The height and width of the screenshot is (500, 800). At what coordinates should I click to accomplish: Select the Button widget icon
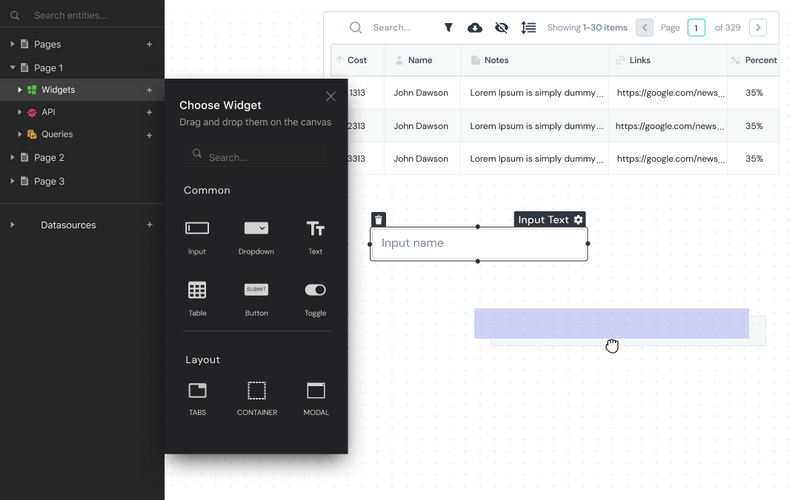(x=256, y=289)
